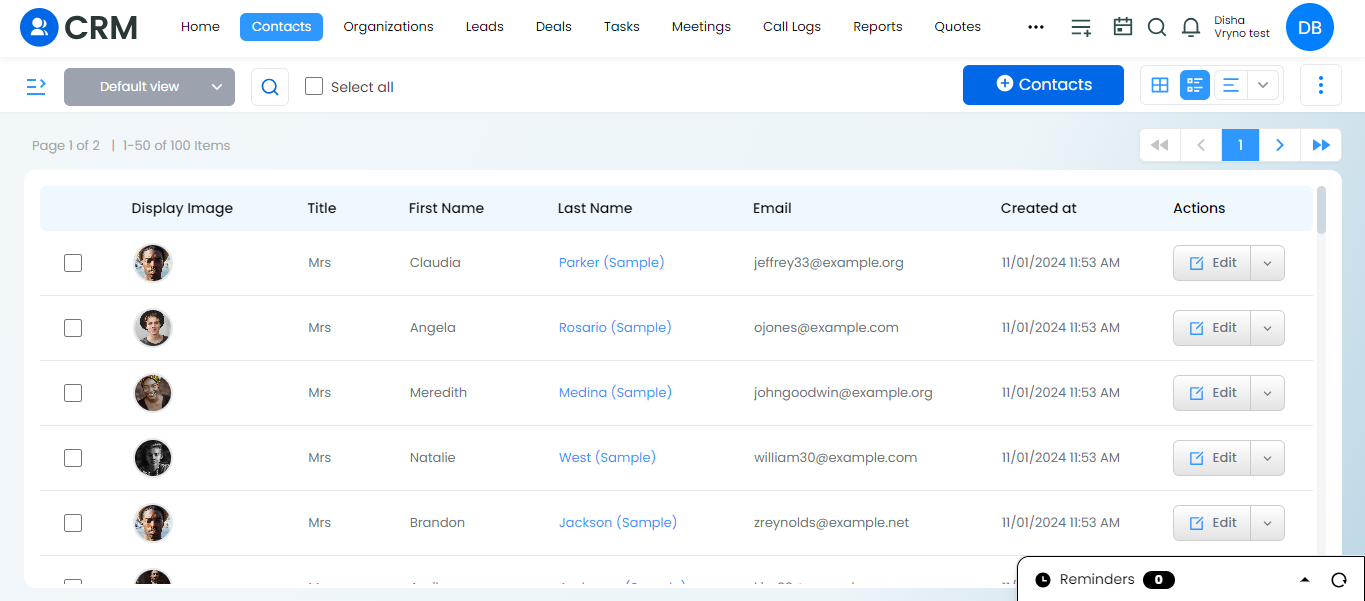Go to next page arrow
The width and height of the screenshot is (1365, 601).
pos(1280,145)
